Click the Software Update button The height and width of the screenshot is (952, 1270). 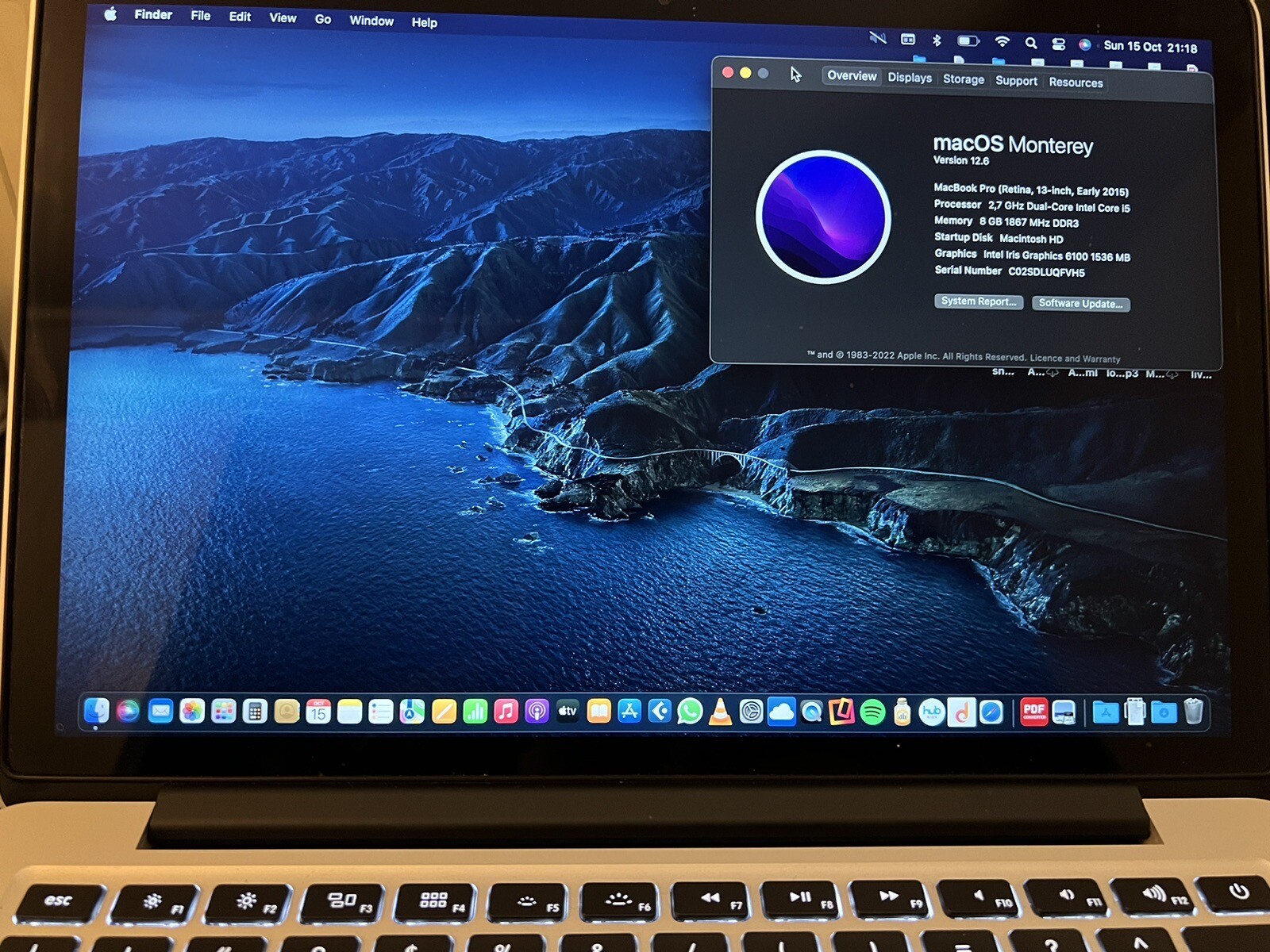coord(1080,303)
